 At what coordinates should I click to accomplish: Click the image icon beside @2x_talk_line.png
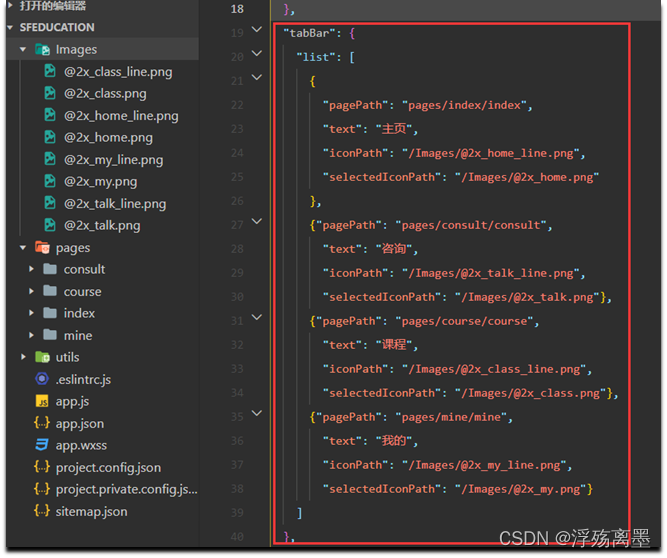click(x=50, y=203)
